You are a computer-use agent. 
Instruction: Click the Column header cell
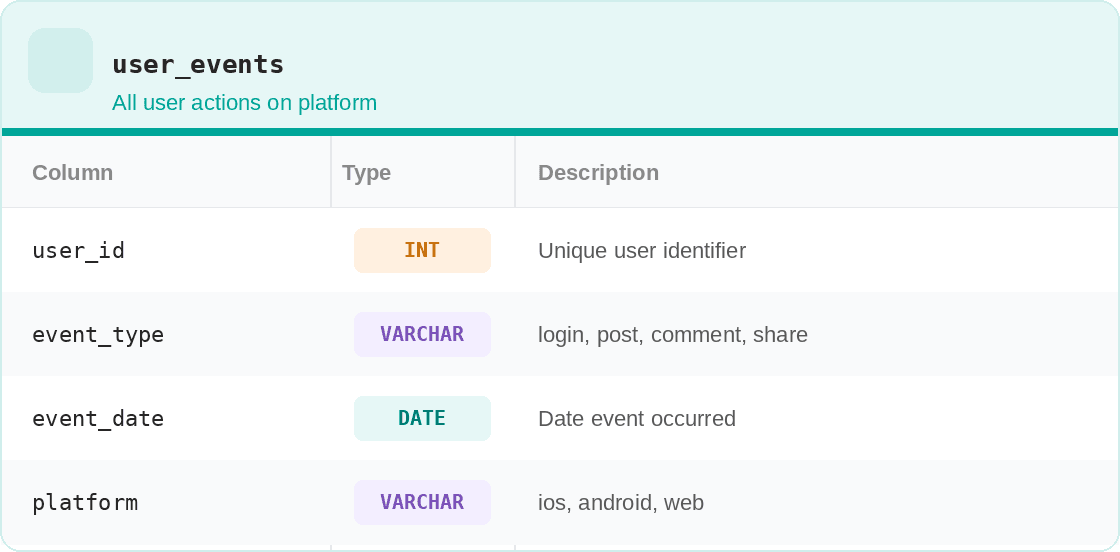(x=166, y=172)
